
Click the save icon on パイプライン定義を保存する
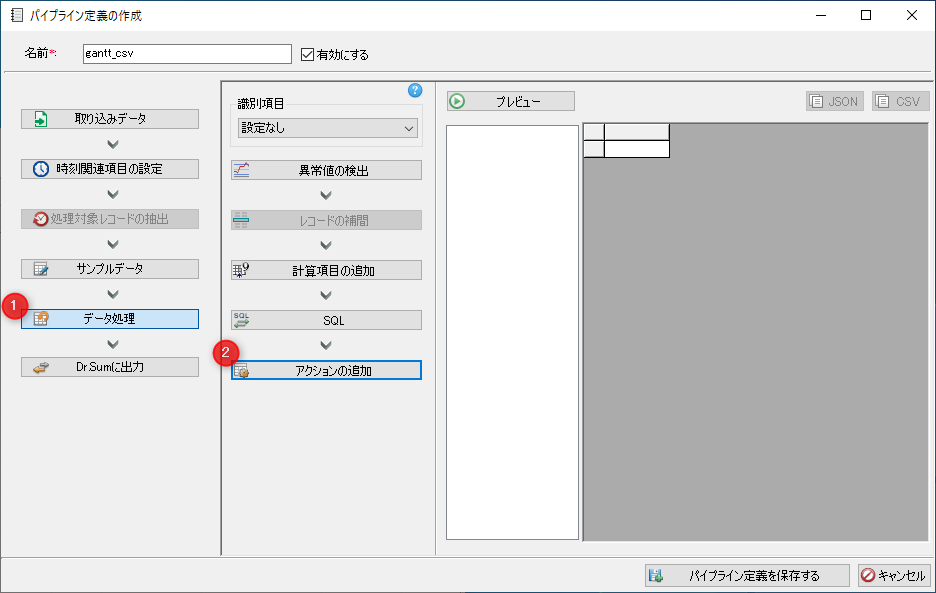(x=656, y=575)
